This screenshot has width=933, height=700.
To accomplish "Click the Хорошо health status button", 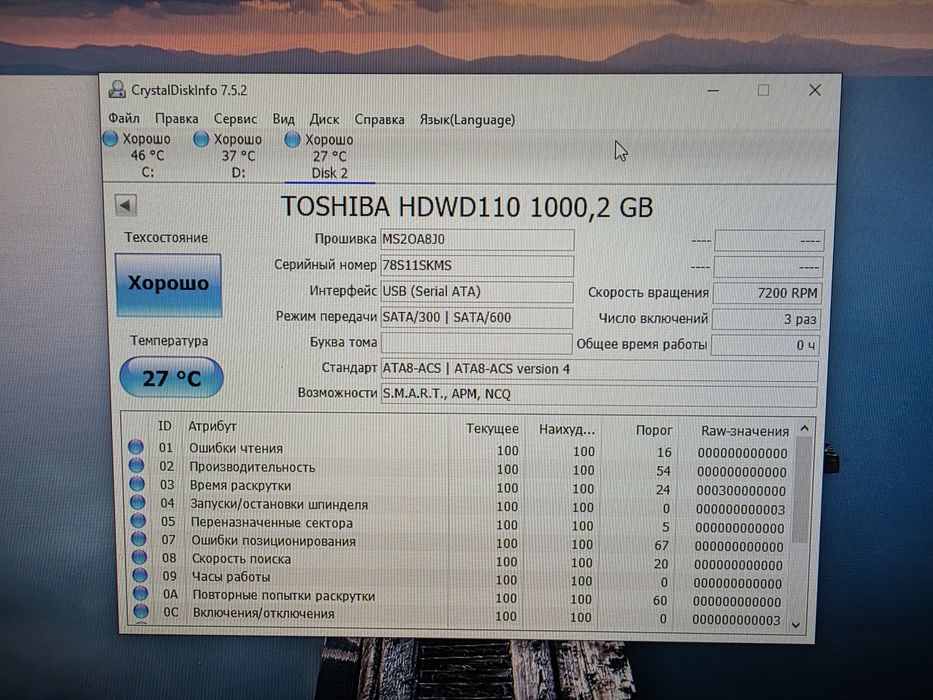I will (168, 285).
